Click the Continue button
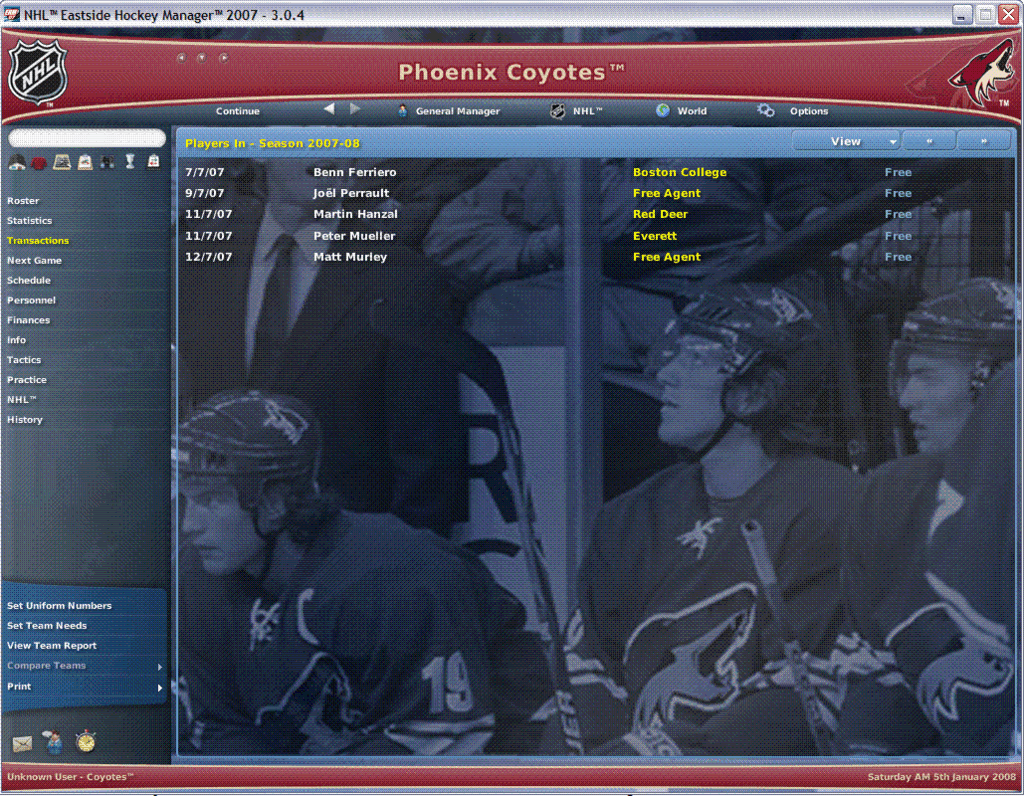 (238, 111)
